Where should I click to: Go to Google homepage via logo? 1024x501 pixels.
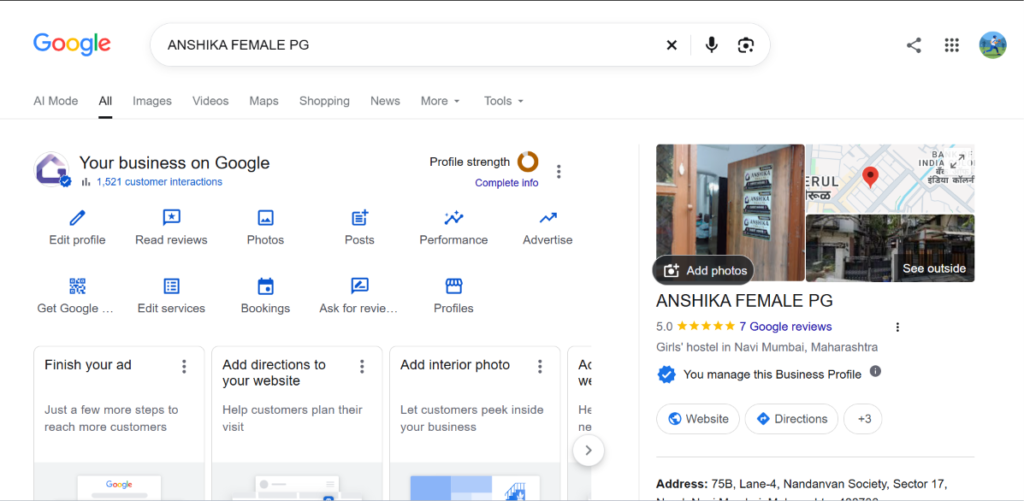tap(72, 44)
